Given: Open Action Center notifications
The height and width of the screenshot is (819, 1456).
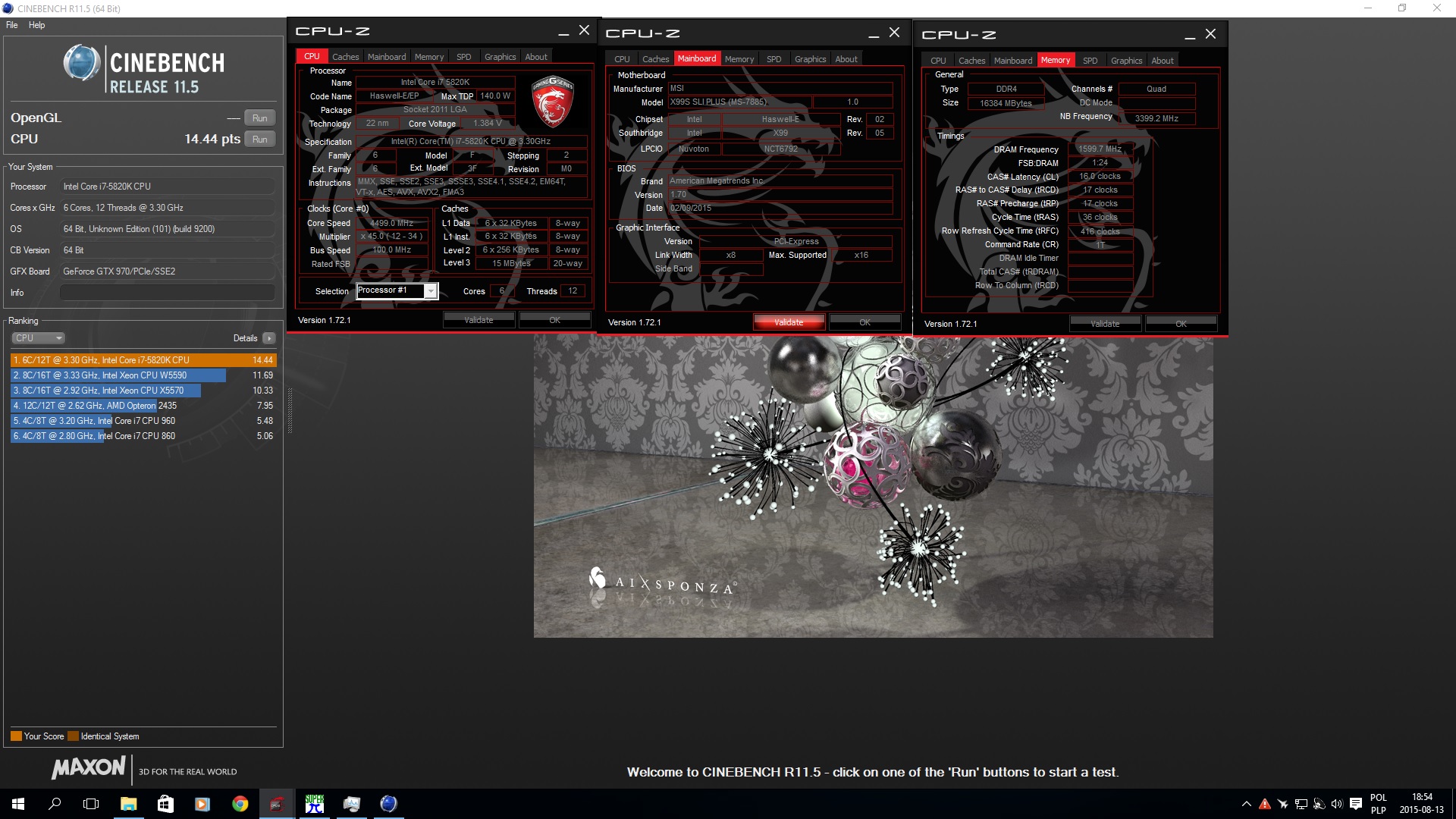Looking at the screenshot, I should [1356, 804].
